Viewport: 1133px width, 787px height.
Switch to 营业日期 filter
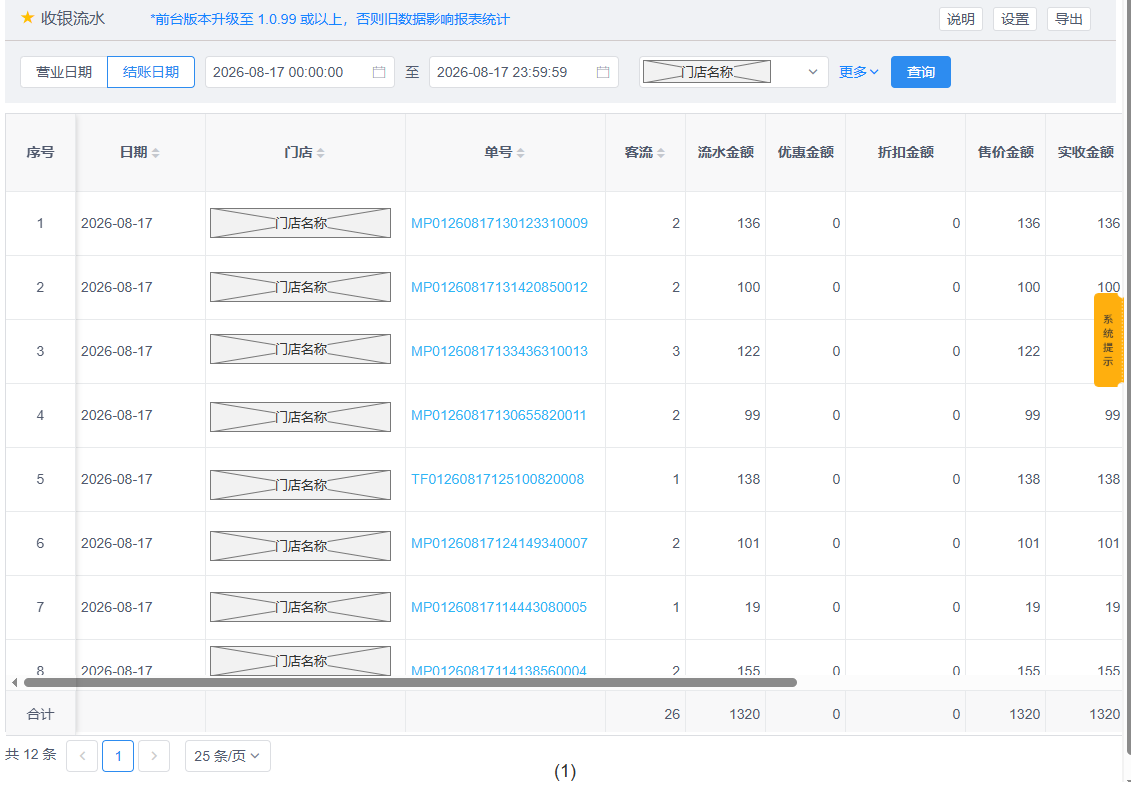[x=64, y=72]
